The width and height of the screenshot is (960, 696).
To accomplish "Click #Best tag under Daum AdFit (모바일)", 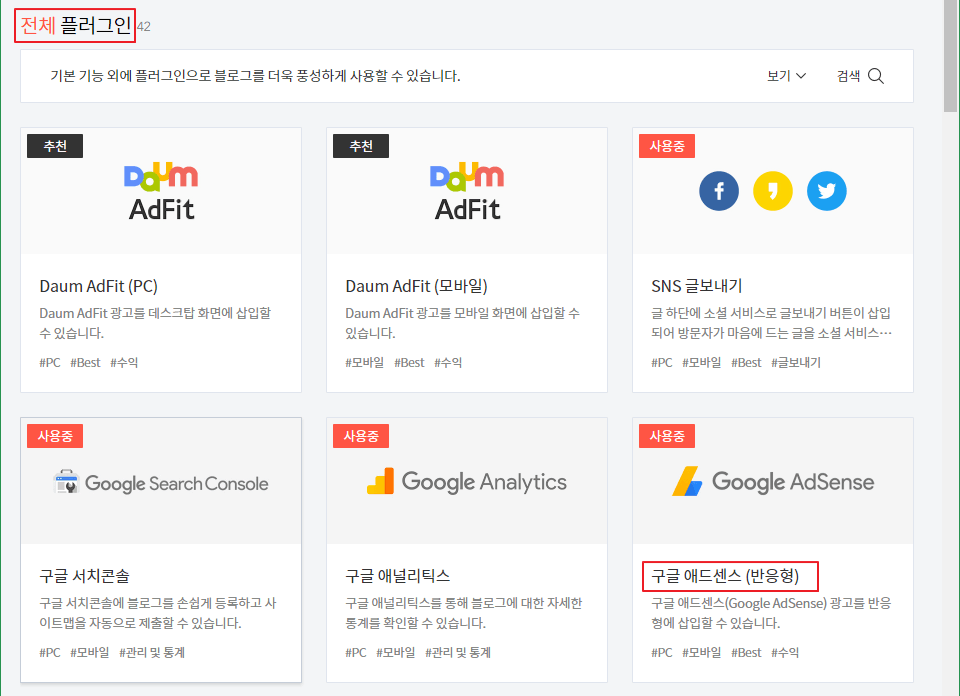I will click(409, 362).
